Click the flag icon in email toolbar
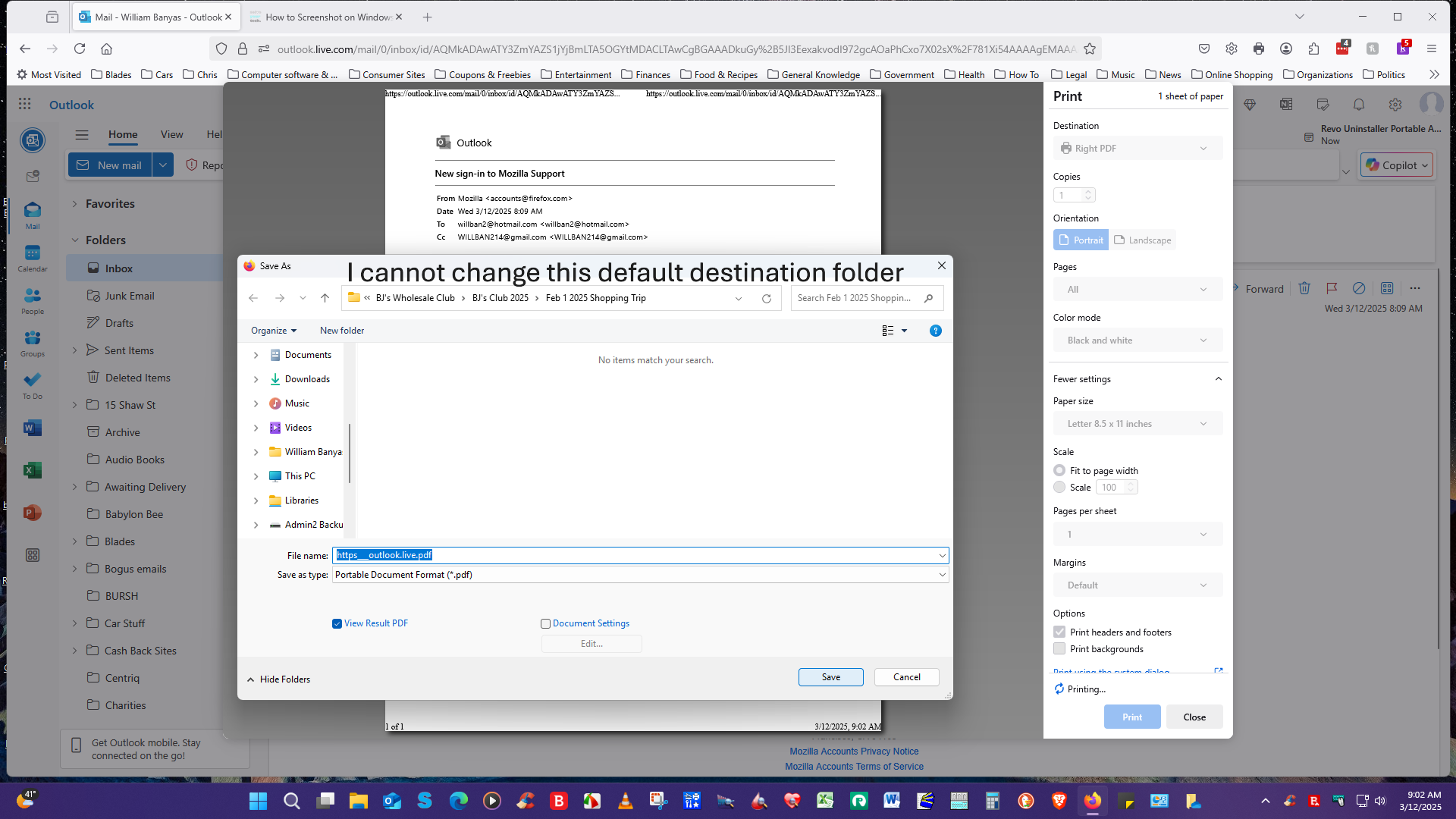Viewport: 1456px width, 819px height. (1332, 288)
